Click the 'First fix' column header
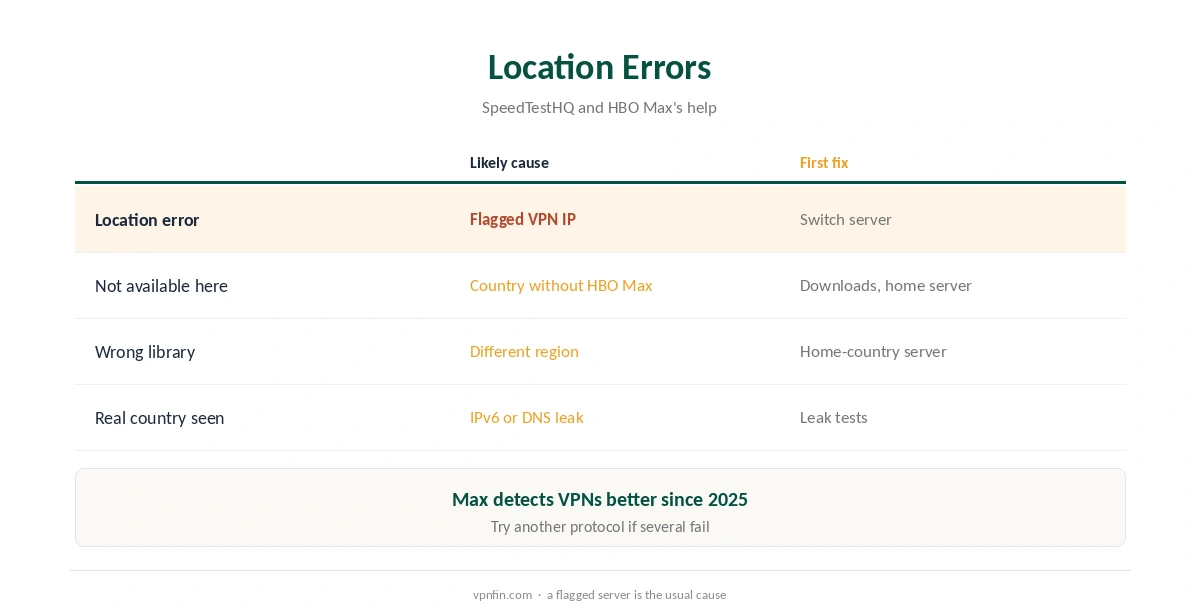Image resolution: width=1200 pixels, height=614 pixels. 824,163
